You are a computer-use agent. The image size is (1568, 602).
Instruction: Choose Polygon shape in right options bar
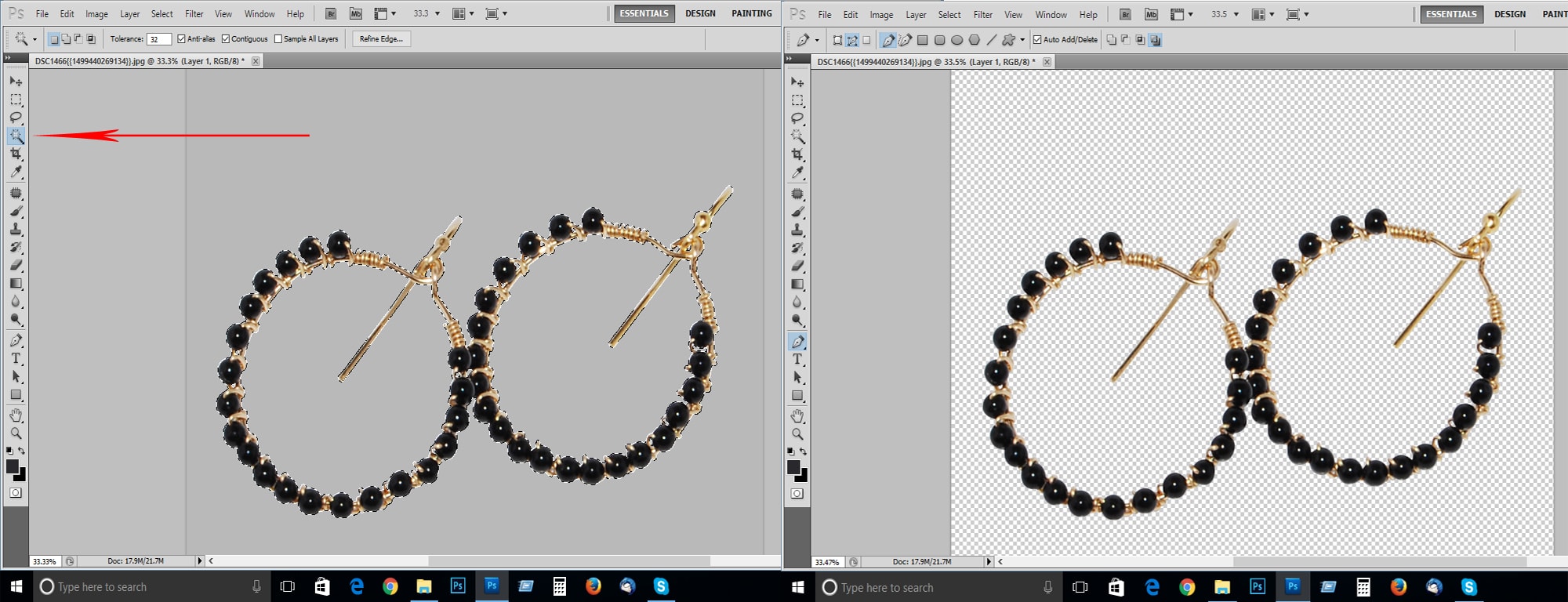(x=974, y=40)
